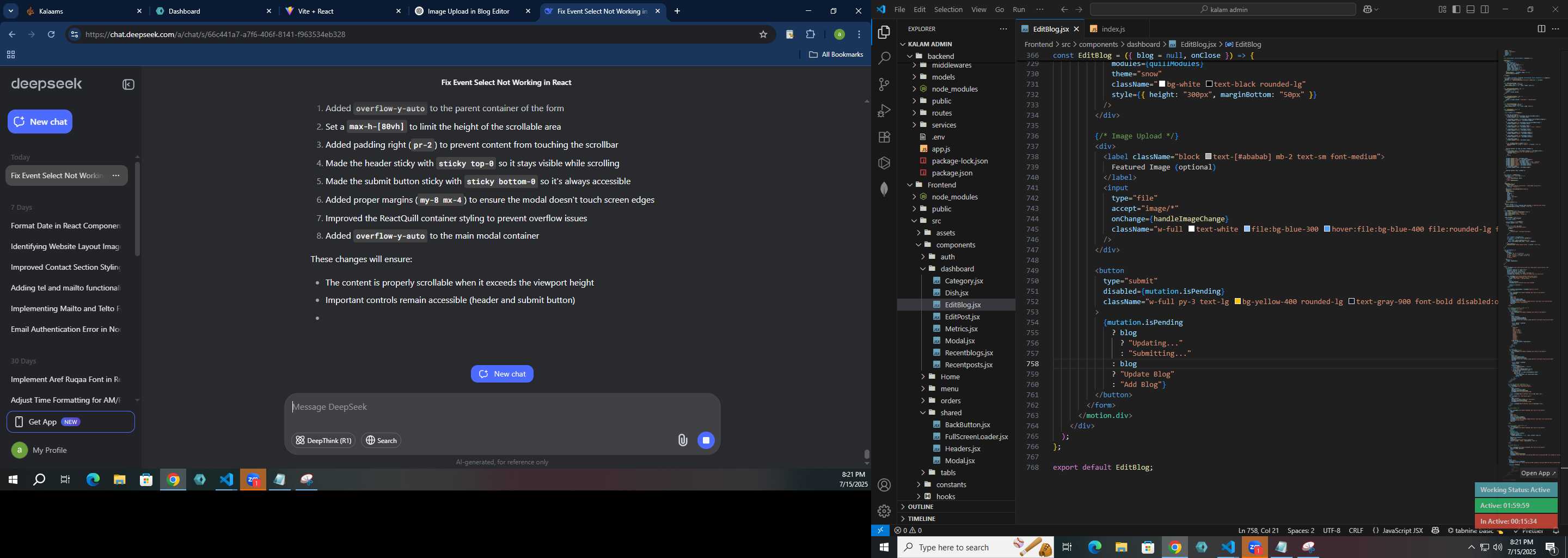This screenshot has width=1568, height=558.
Task: Click VS Code remote window status icon
Action: click(x=880, y=531)
